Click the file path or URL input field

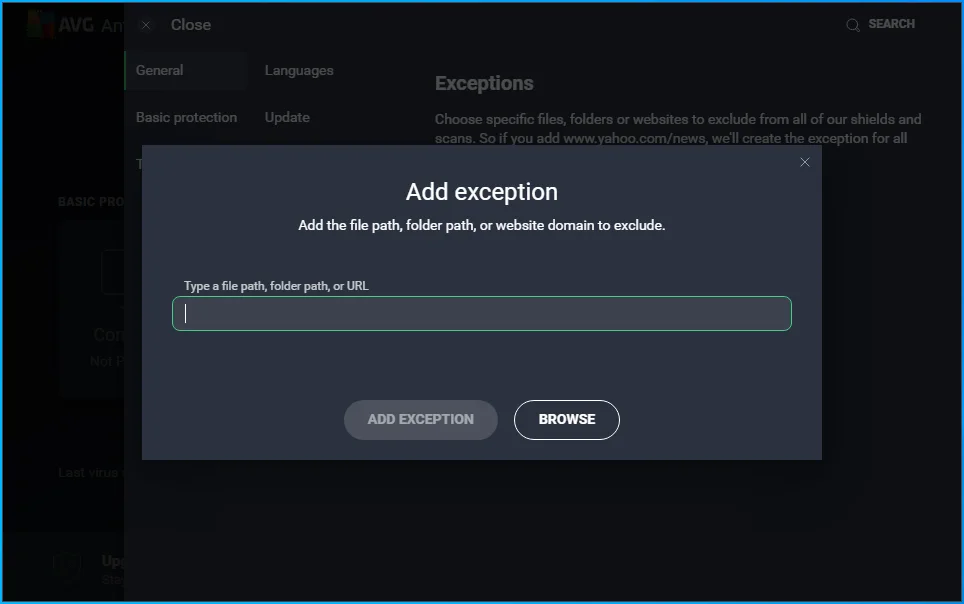pyautogui.click(x=482, y=314)
